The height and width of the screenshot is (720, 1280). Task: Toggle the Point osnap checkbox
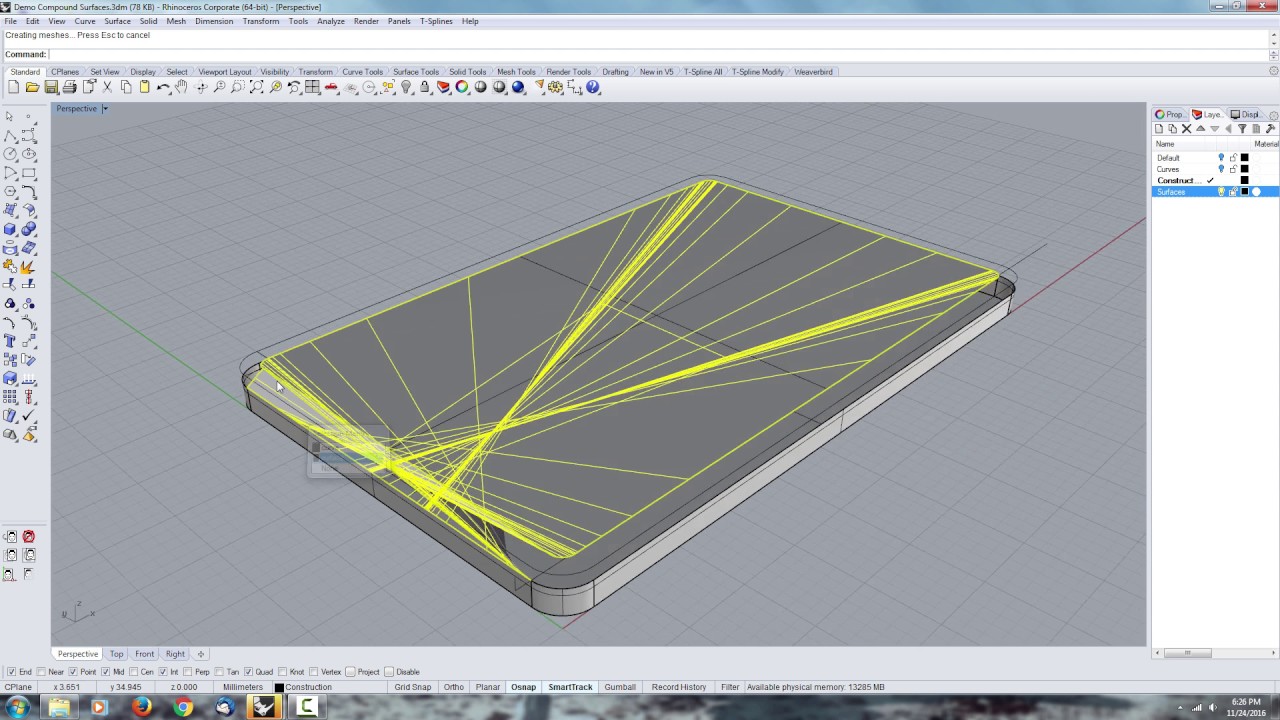pos(73,672)
